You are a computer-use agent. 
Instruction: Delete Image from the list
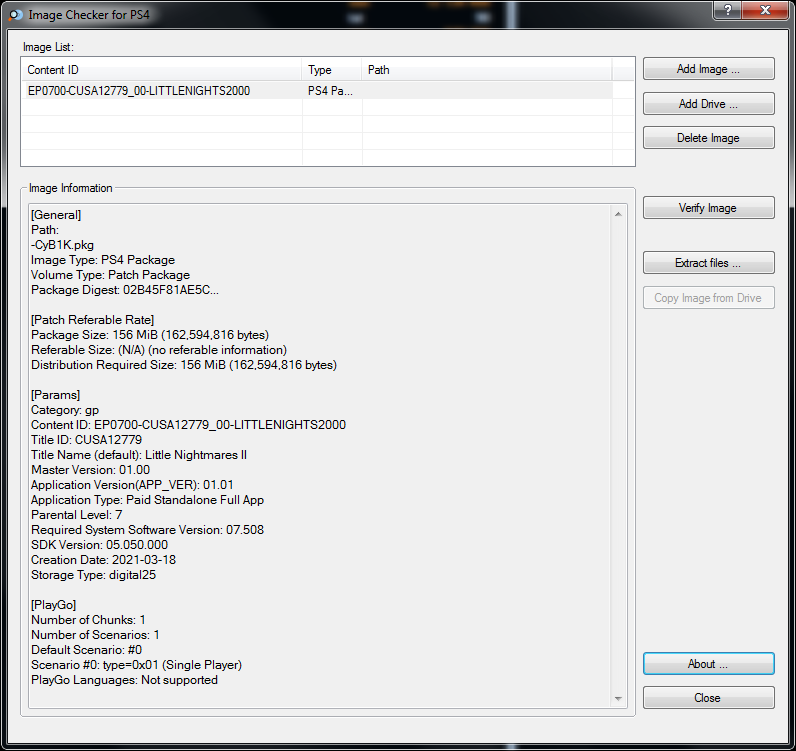[x=708, y=138]
